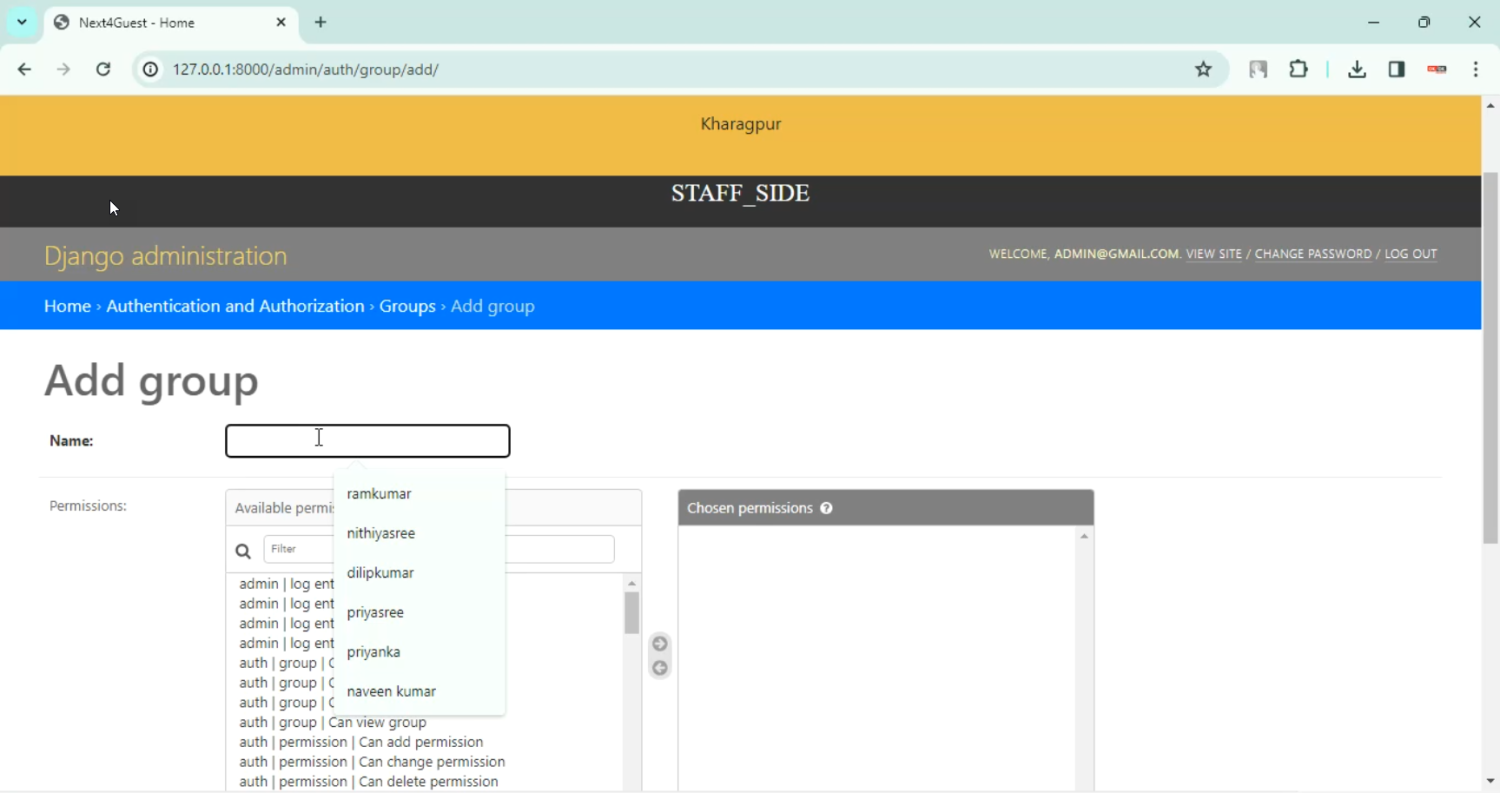This screenshot has width=1500, height=793.
Task: Click the page vertical scrollbar thumb
Action: click(x=1490, y=358)
